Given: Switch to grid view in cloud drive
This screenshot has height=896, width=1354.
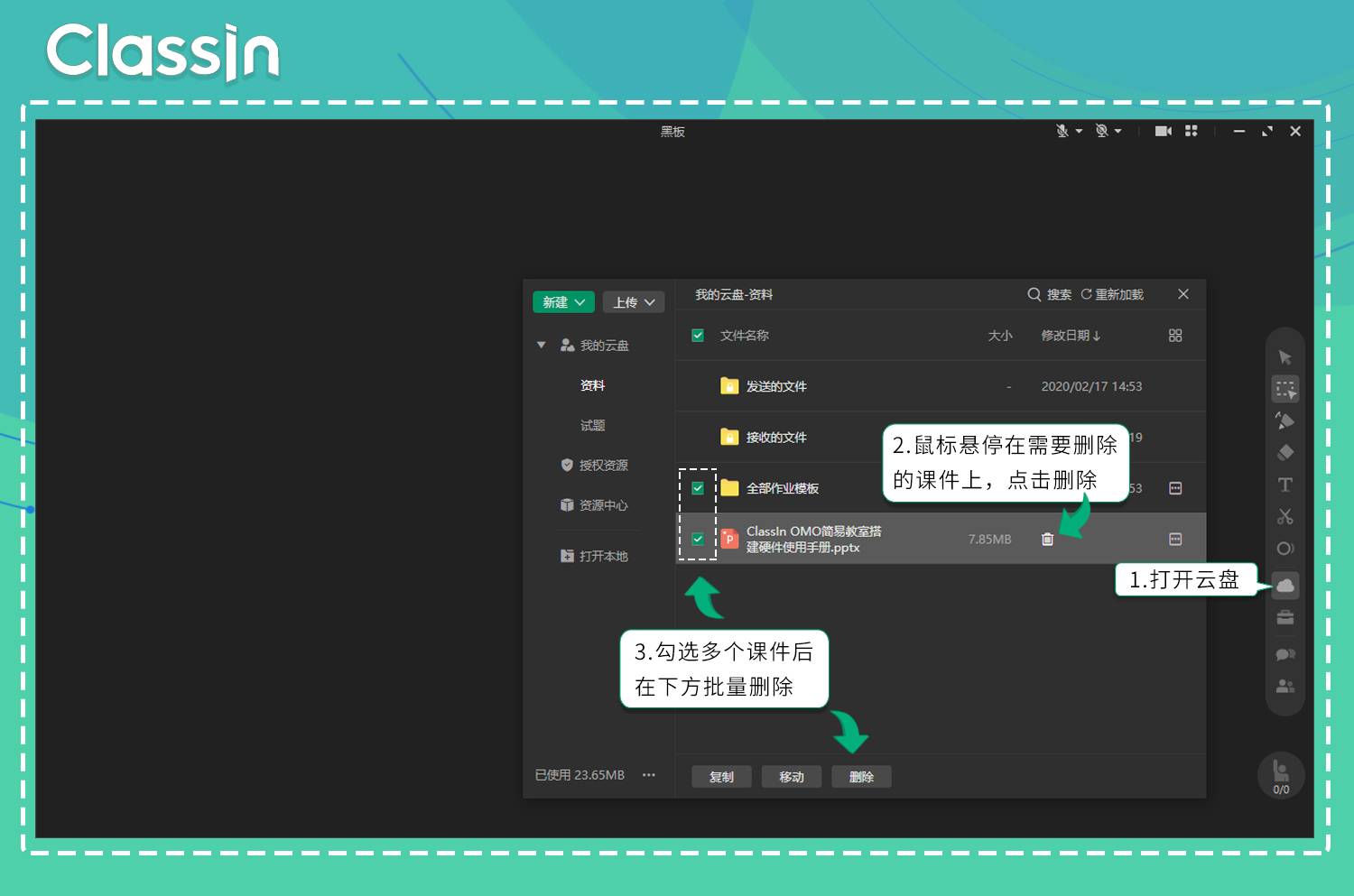Looking at the screenshot, I should pos(1175,336).
